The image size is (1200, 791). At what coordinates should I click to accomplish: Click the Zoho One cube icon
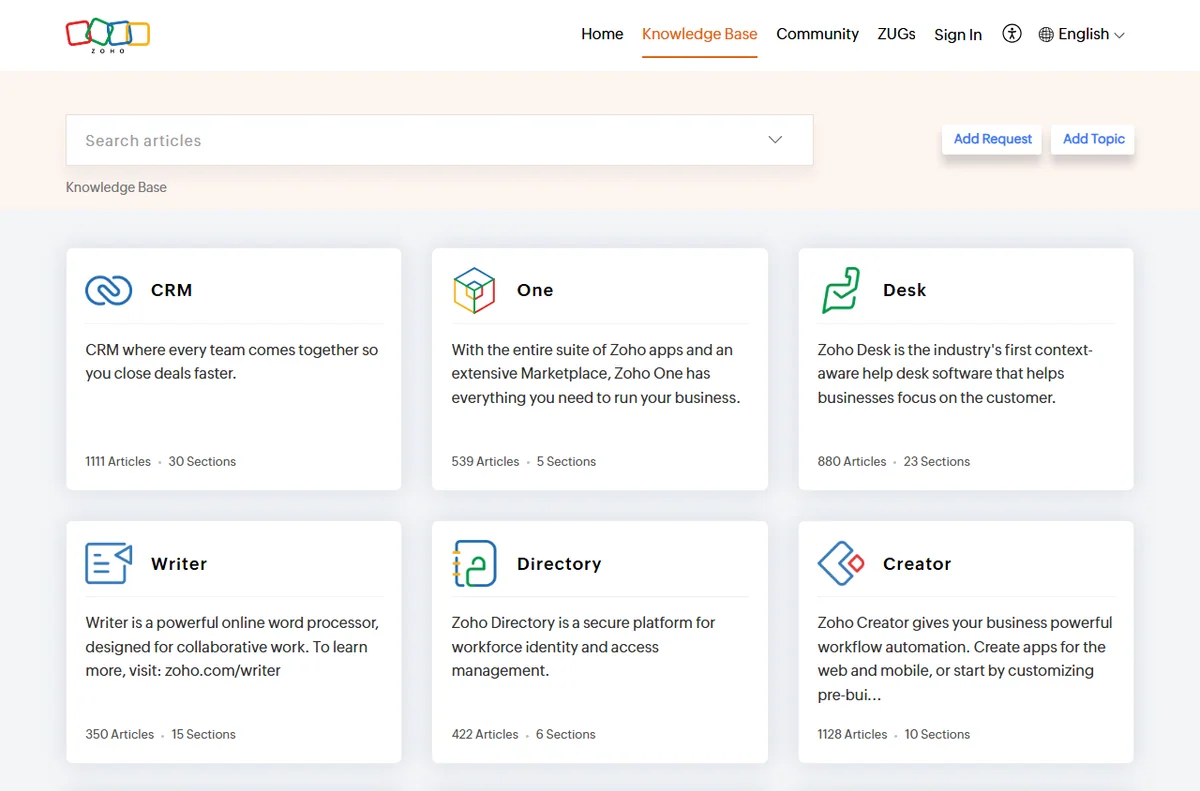474,290
